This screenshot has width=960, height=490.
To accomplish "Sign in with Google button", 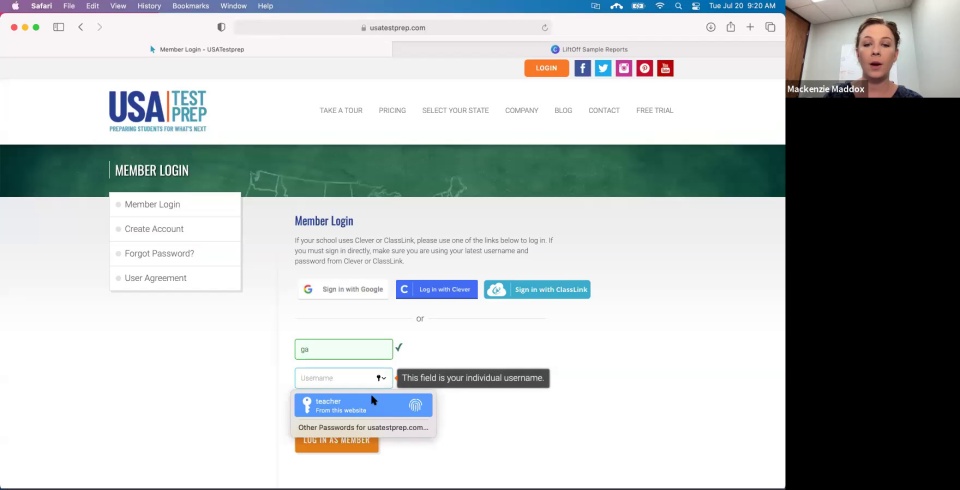I will 344,289.
